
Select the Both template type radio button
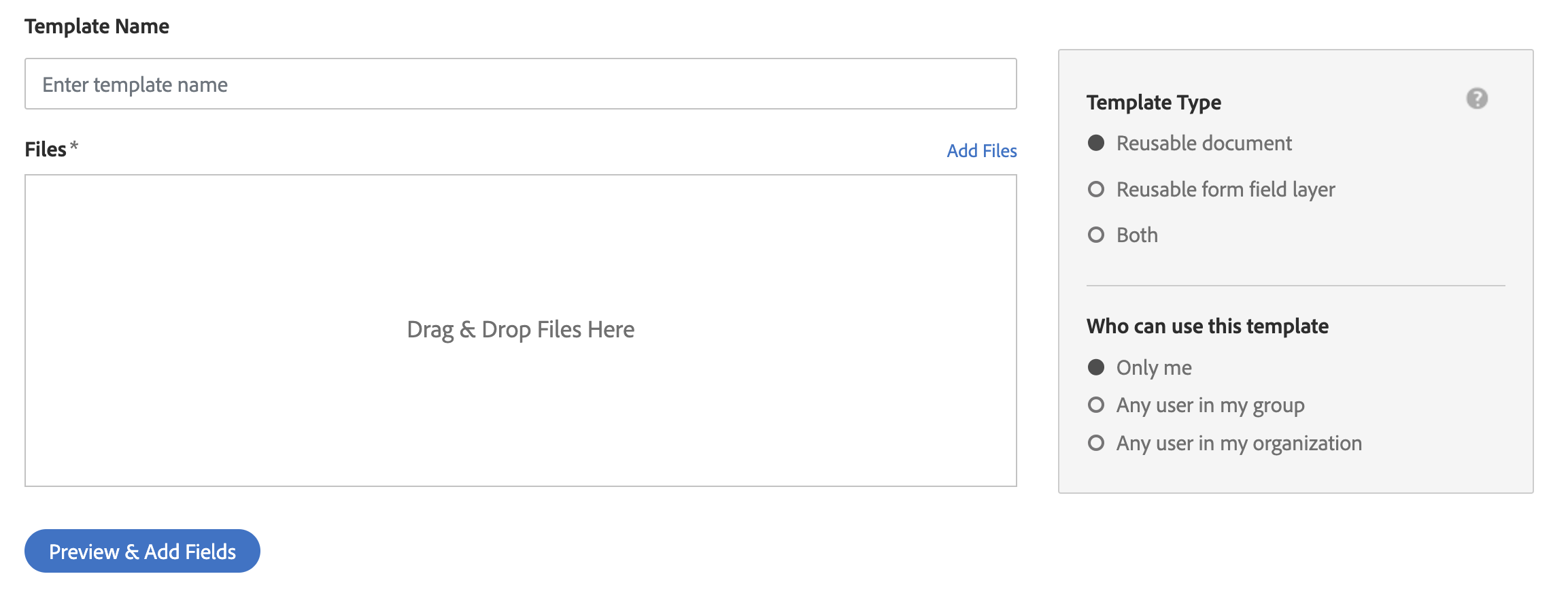click(1095, 235)
